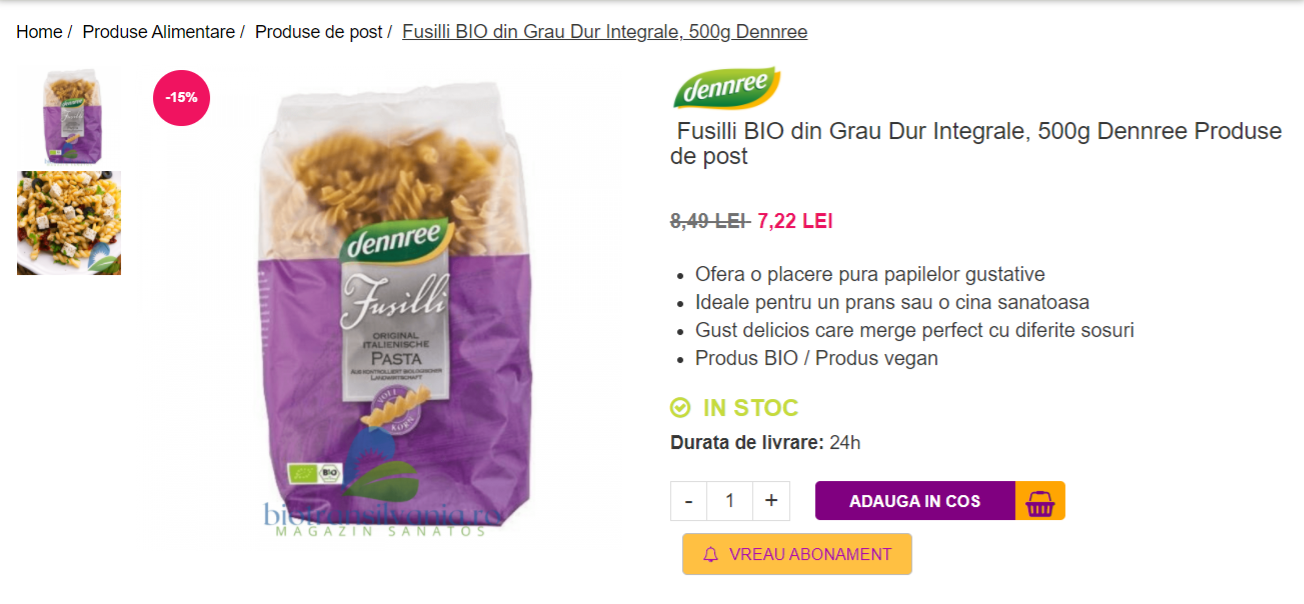Image resolution: width=1304 pixels, height=604 pixels.
Task: Select the pasta package thumbnail
Action: 69,116
